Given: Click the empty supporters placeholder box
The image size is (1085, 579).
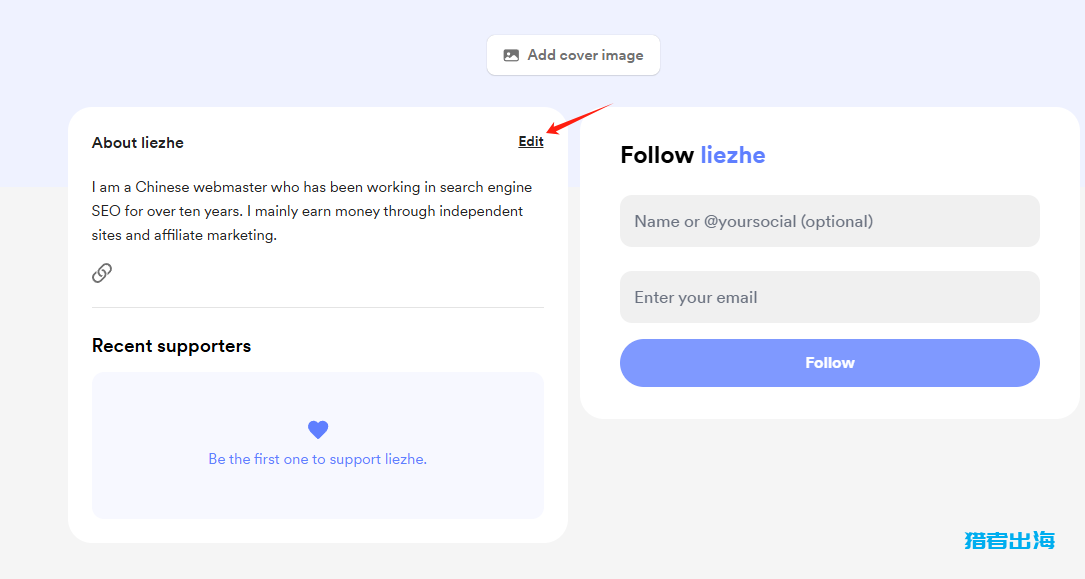Looking at the screenshot, I should [318, 445].
